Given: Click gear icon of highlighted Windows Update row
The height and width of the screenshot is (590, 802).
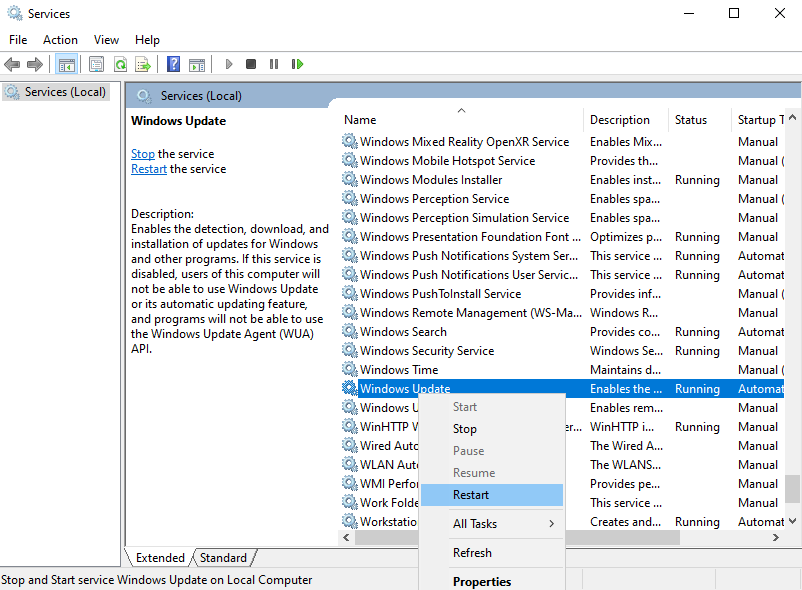Looking at the screenshot, I should tap(350, 388).
